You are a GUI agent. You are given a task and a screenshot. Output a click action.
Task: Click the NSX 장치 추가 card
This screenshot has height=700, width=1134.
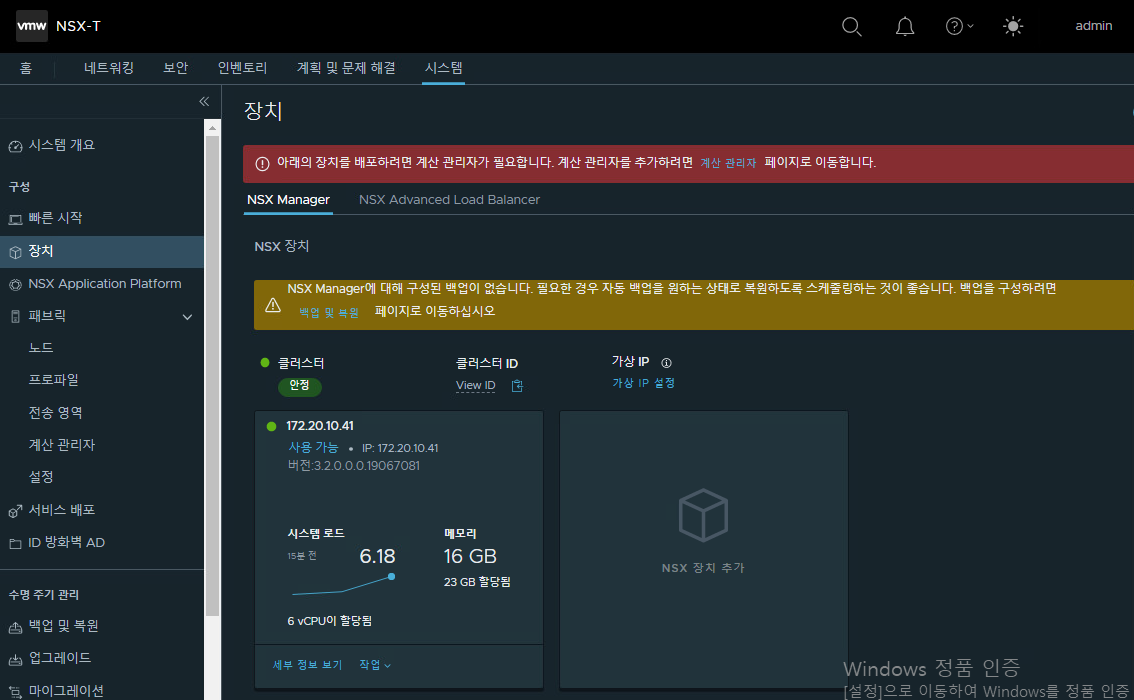click(704, 550)
